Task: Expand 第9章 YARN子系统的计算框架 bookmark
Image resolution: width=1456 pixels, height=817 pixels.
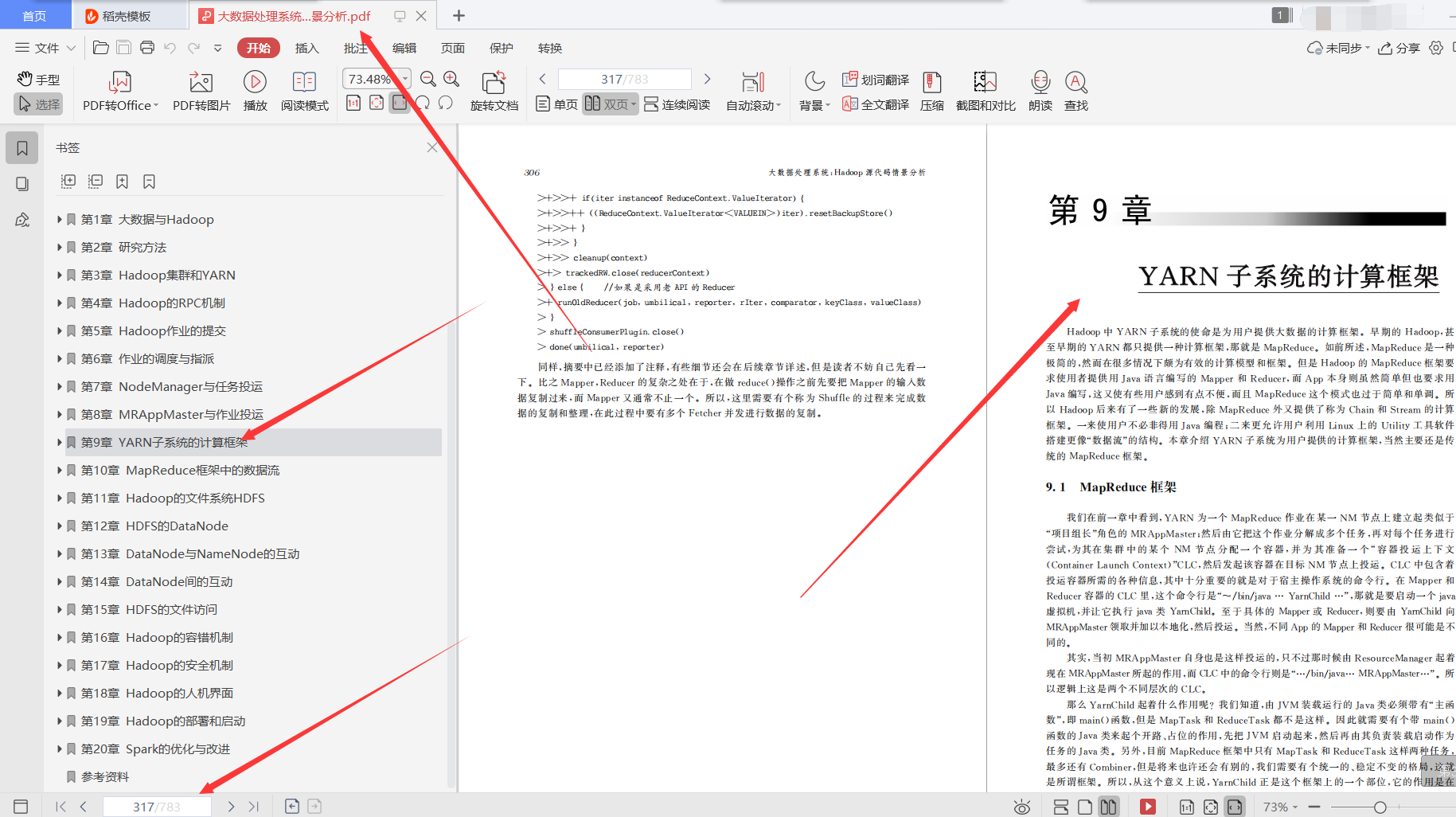Action: 59,442
